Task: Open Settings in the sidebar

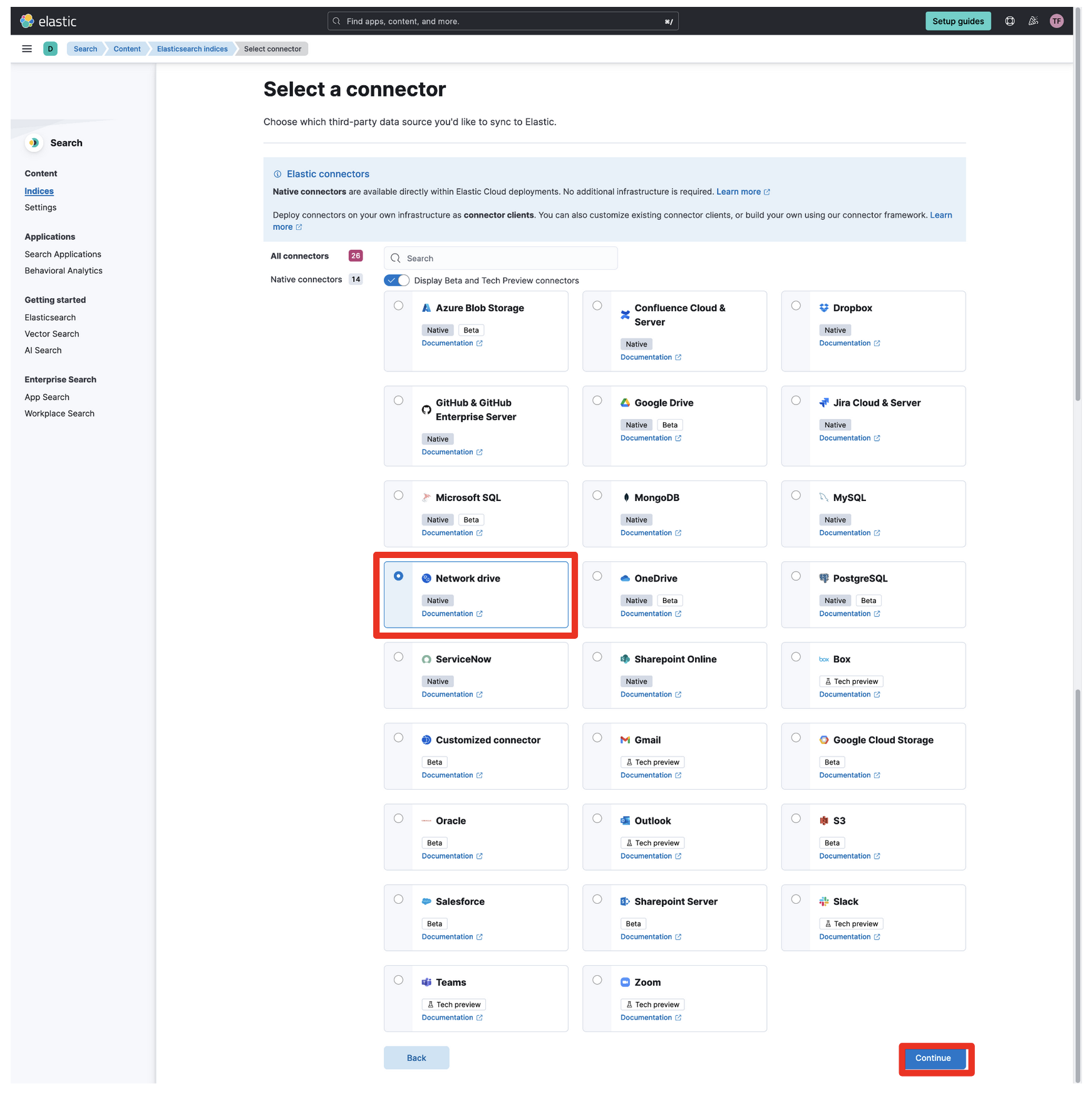Action: pos(40,207)
